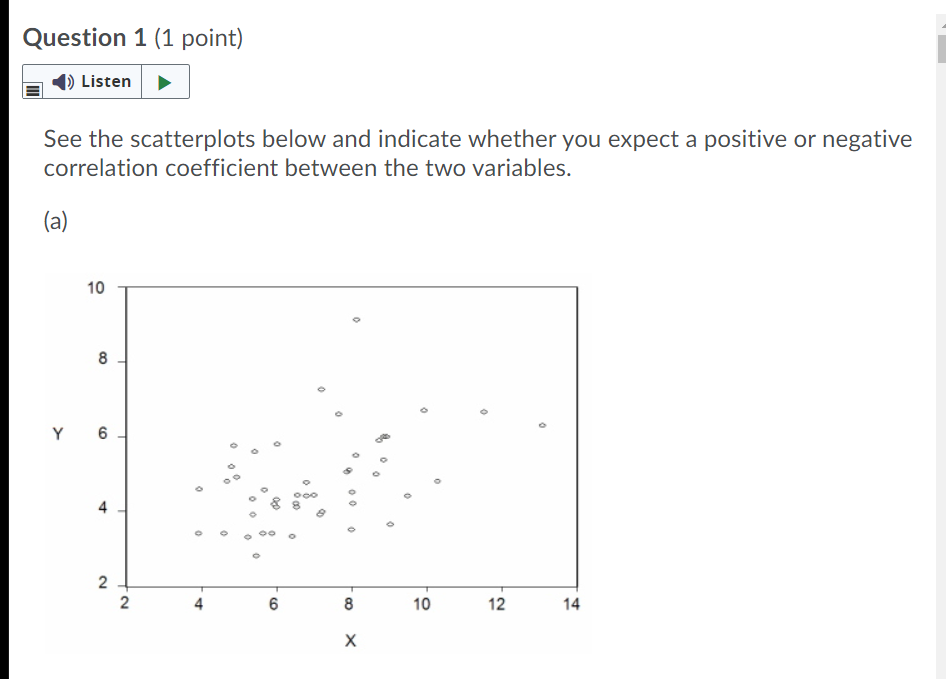Click the highest data point in the scatterplot
Image resolution: width=946 pixels, height=679 pixels.
[x=356, y=318]
